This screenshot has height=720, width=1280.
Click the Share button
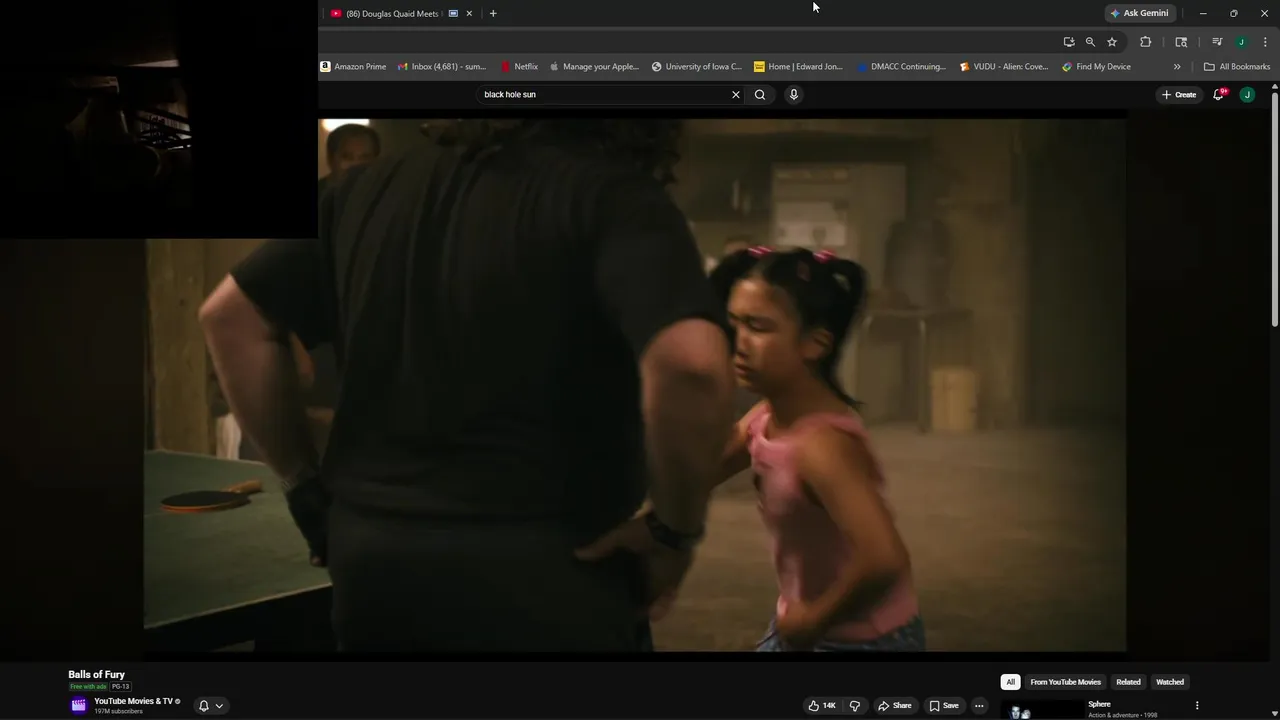click(894, 705)
